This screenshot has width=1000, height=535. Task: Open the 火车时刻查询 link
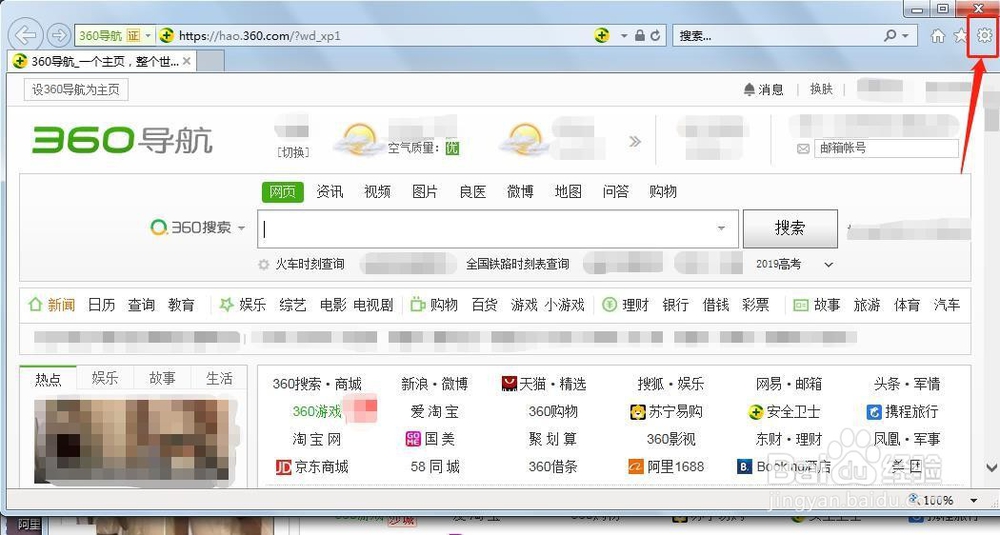coord(310,264)
